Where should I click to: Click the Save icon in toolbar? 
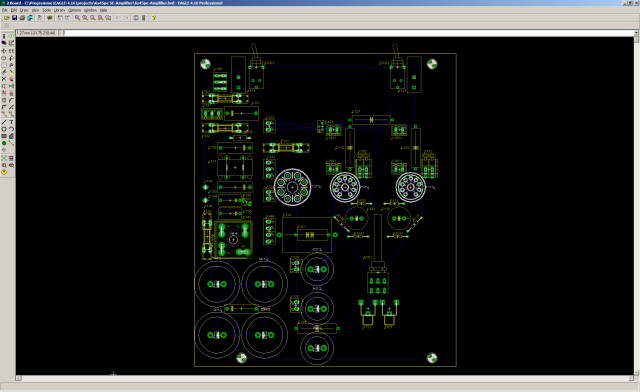[14, 18]
